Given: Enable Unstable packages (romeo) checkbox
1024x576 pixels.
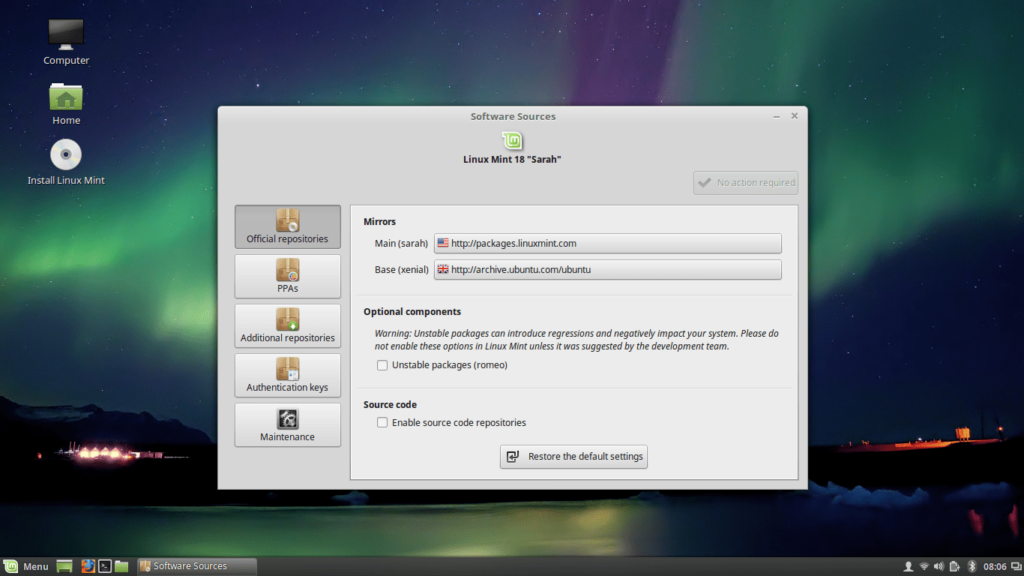Looking at the screenshot, I should [x=382, y=365].
